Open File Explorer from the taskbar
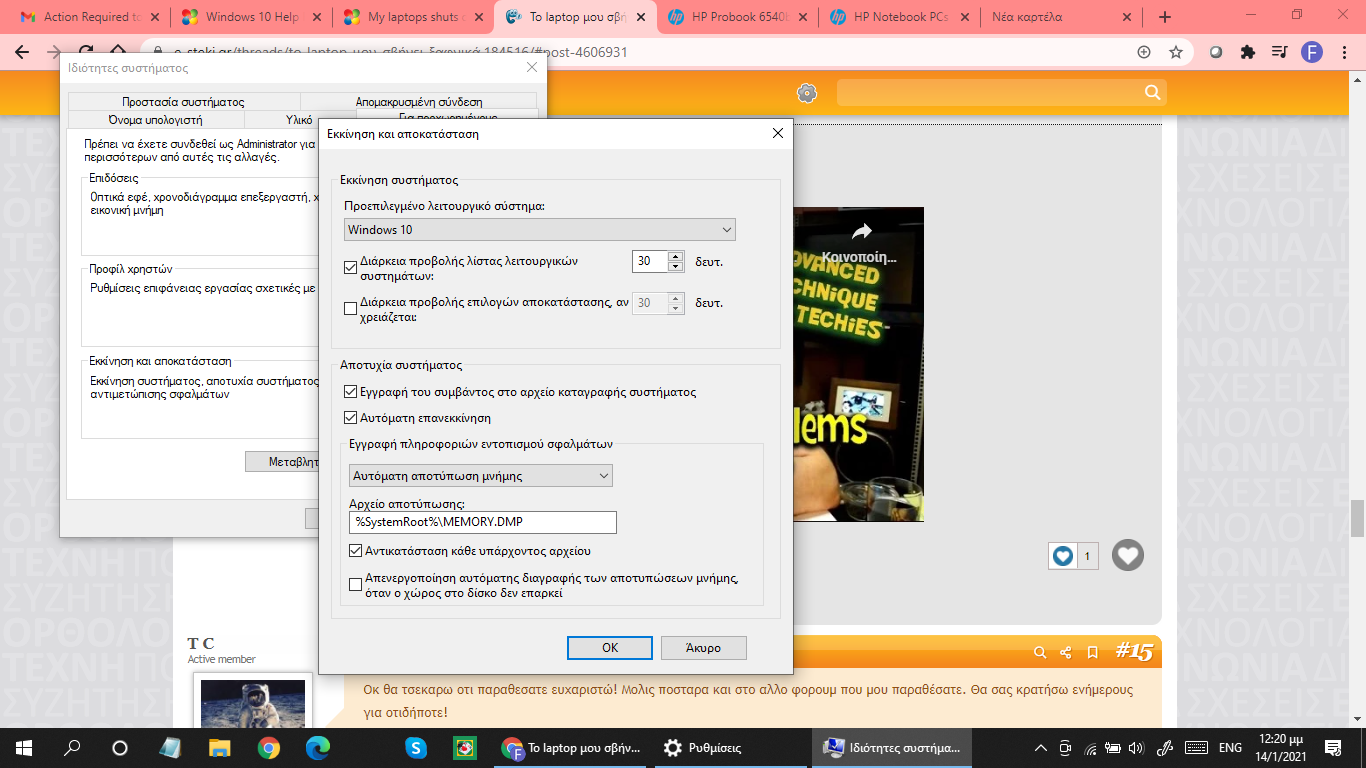 point(220,748)
